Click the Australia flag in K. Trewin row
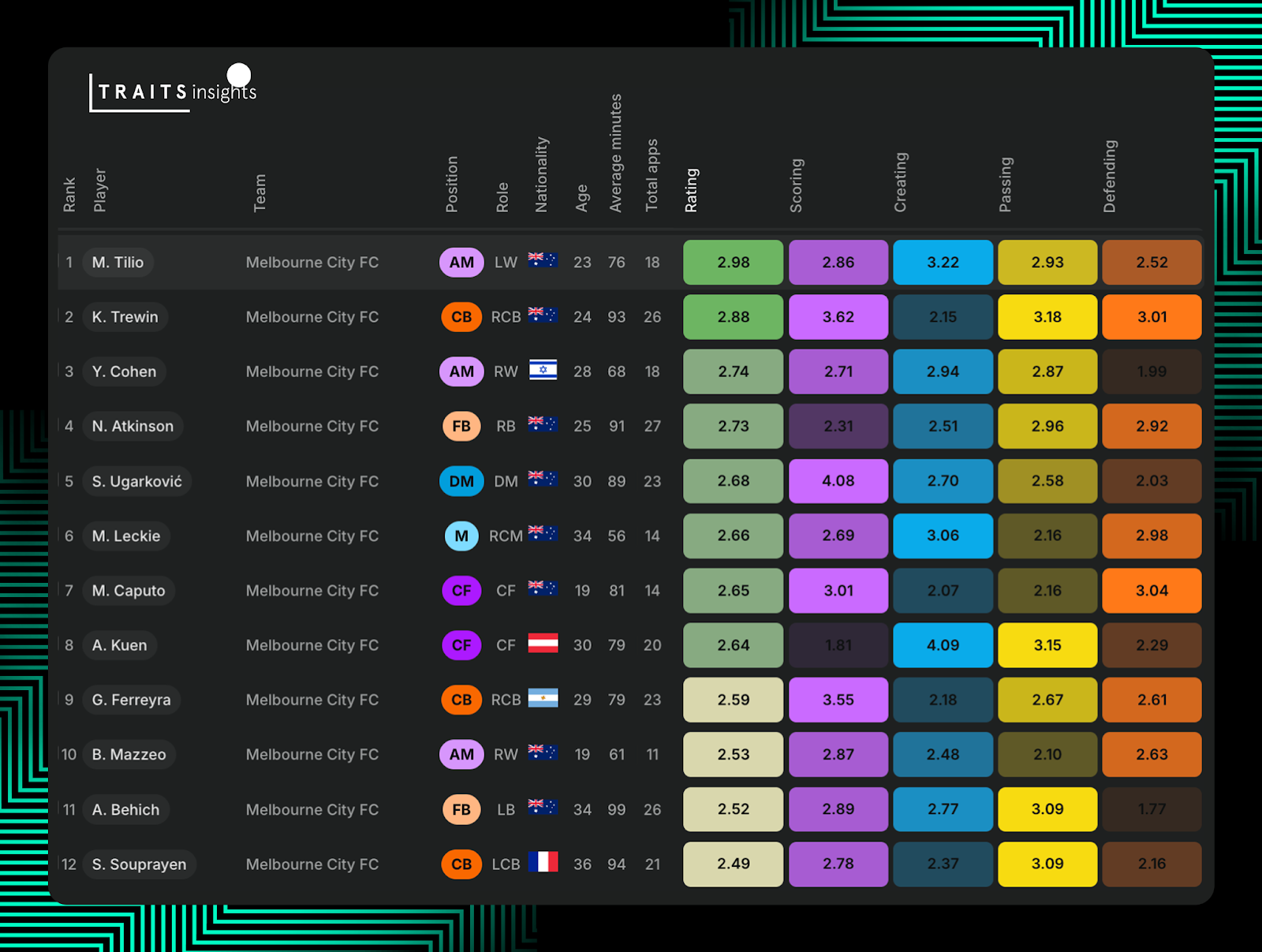1262x952 pixels. click(543, 315)
